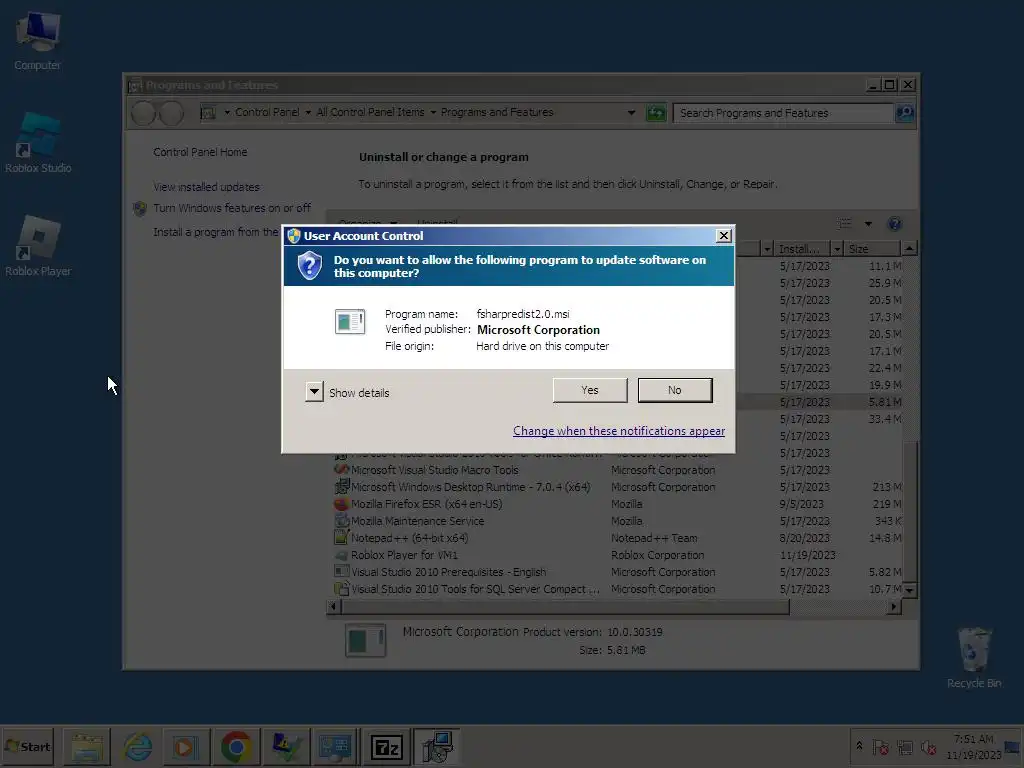Screen dimensions: 1024x768
Task: Click Control Panel breadcrumb in address bar
Action: coord(266,112)
